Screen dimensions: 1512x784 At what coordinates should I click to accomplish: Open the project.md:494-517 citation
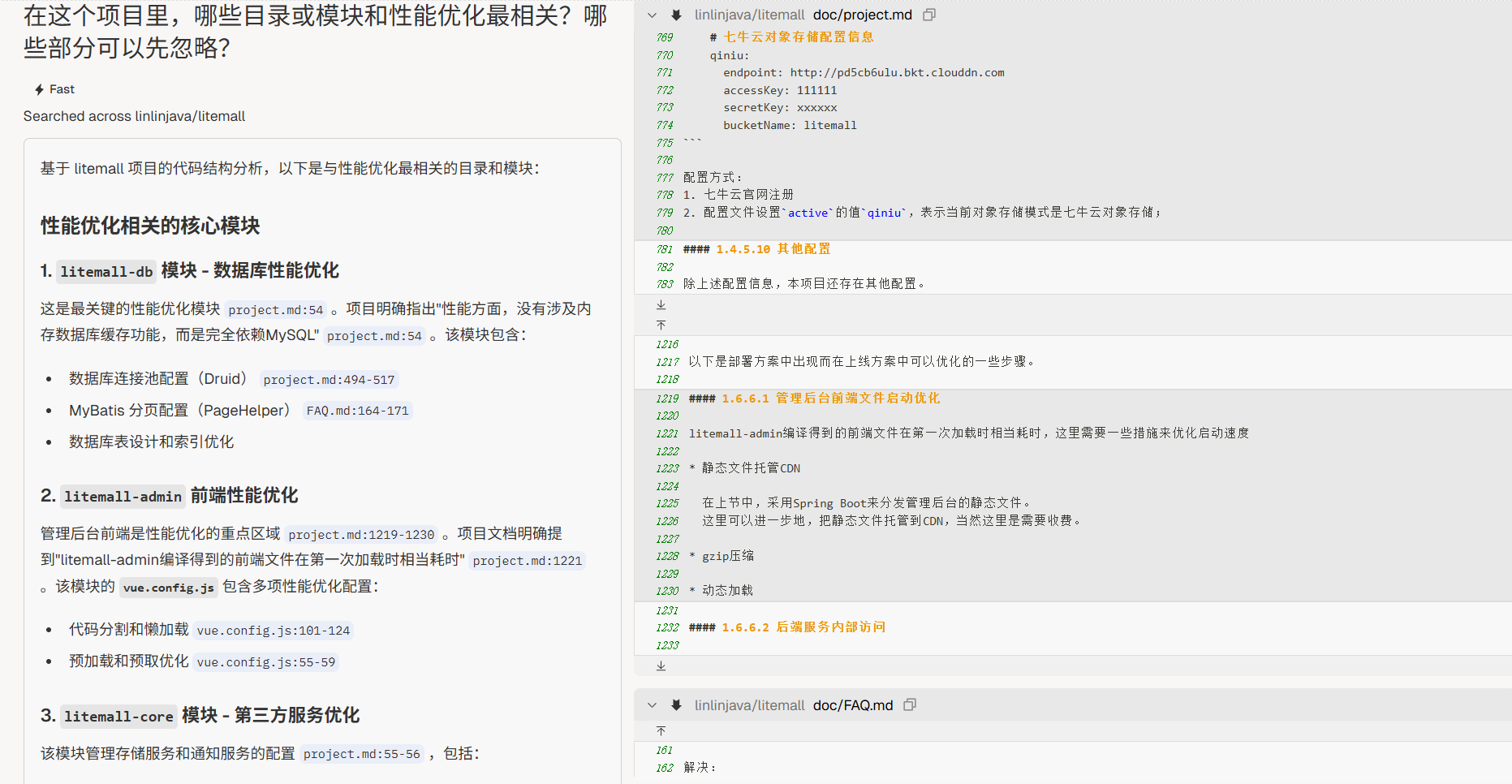click(x=329, y=380)
